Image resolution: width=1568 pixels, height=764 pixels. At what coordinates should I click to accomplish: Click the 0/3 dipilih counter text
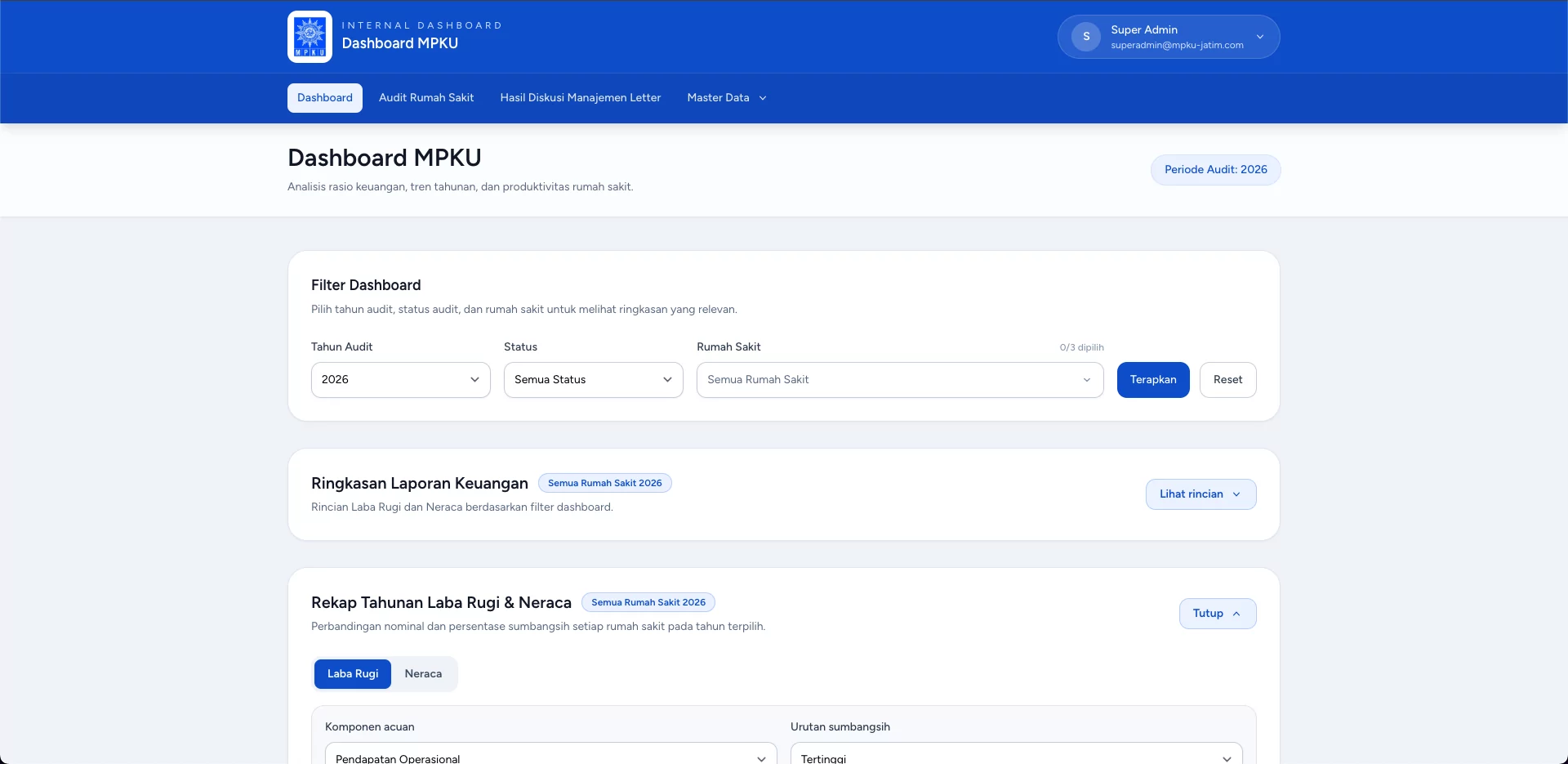point(1081,347)
